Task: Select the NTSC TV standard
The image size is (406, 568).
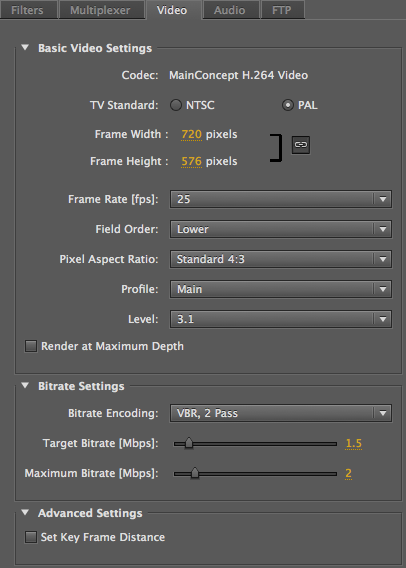Action: (x=176, y=105)
